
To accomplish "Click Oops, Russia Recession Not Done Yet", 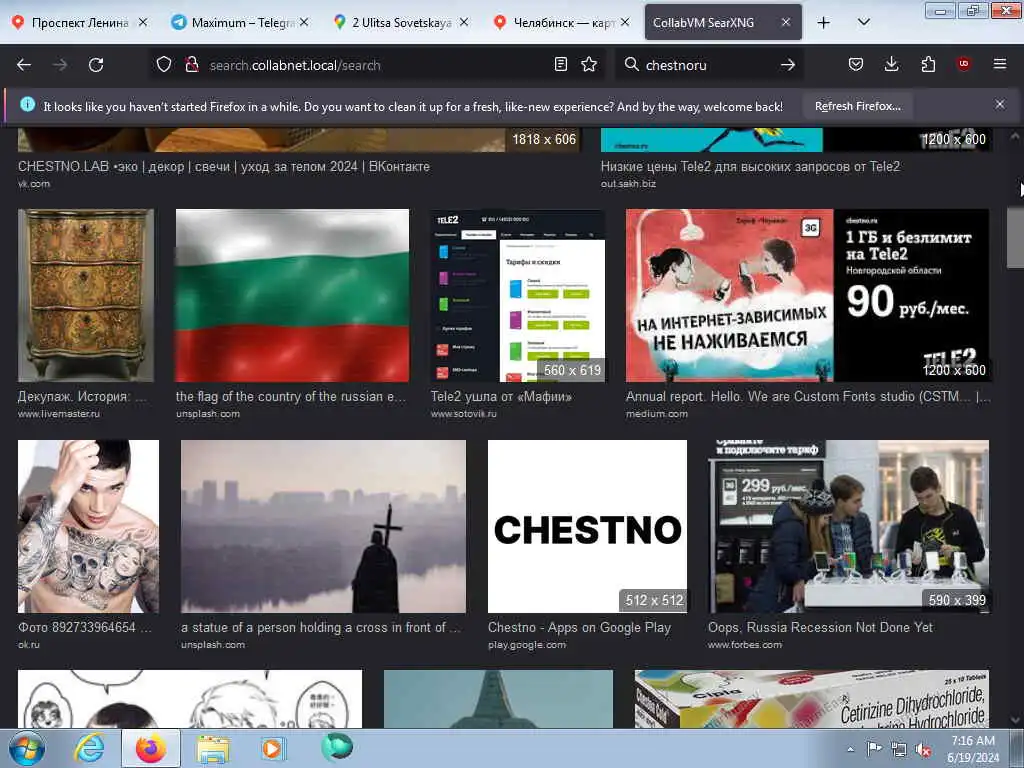I will click(x=820, y=628).
